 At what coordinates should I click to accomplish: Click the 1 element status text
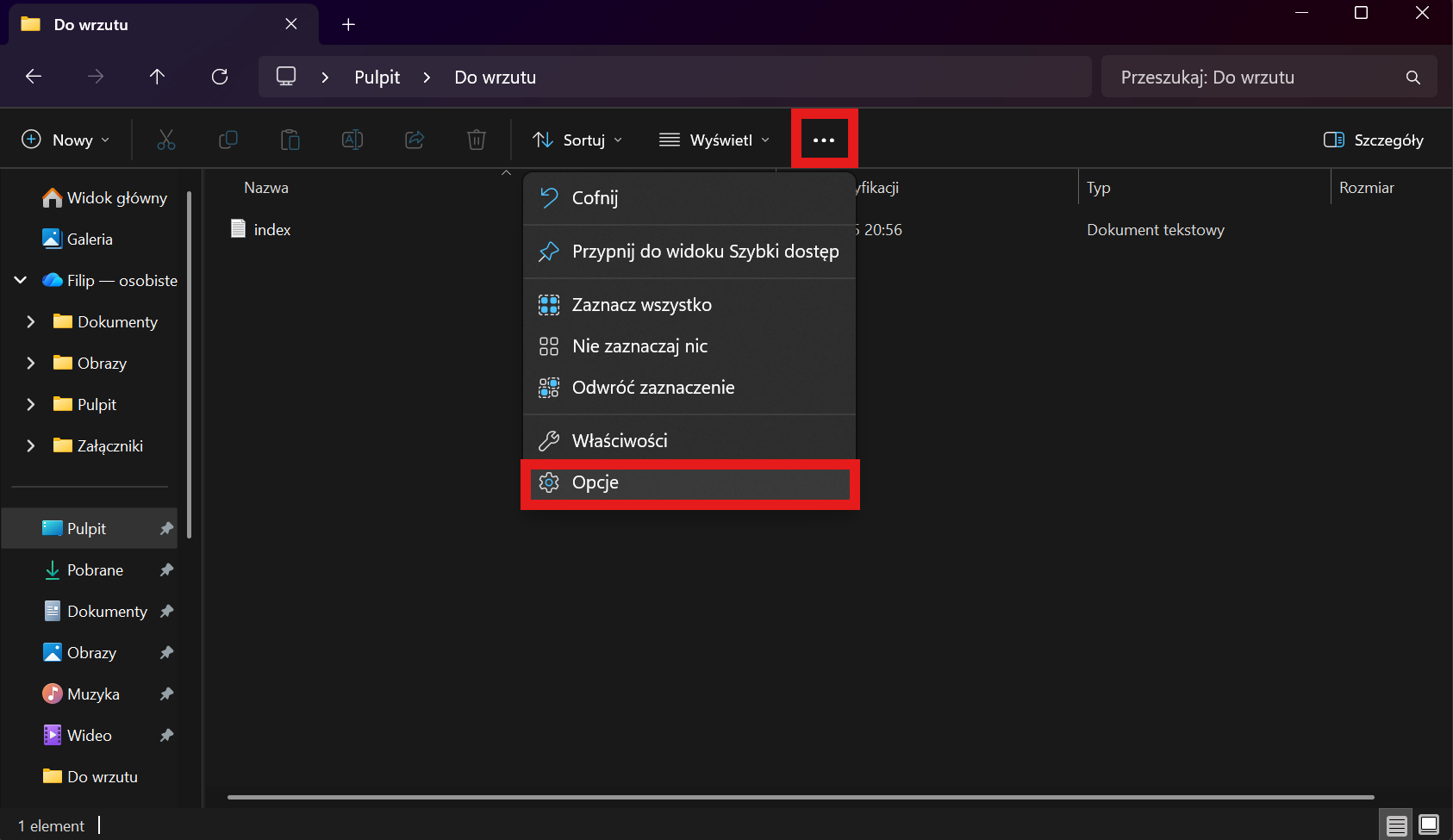click(52, 826)
